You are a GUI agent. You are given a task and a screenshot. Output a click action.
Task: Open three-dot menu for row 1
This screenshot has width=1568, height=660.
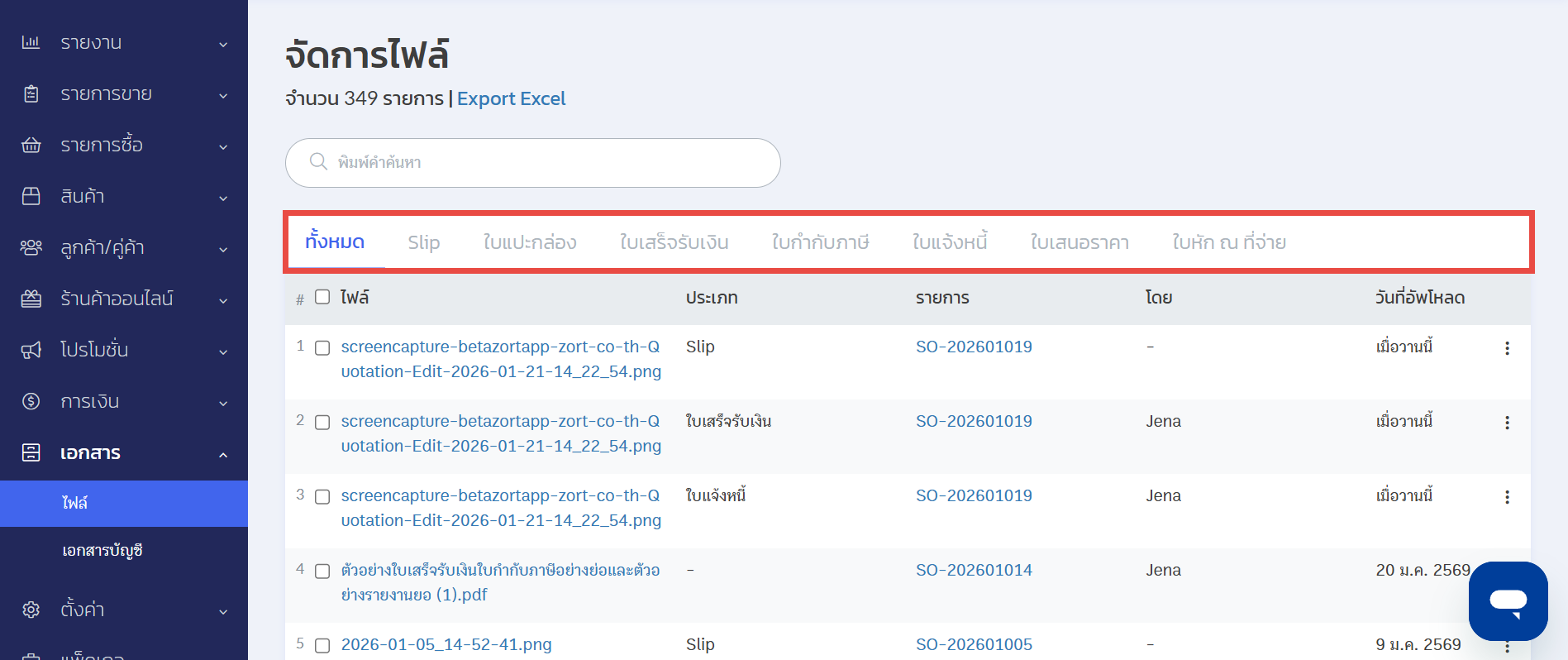coord(1507,348)
